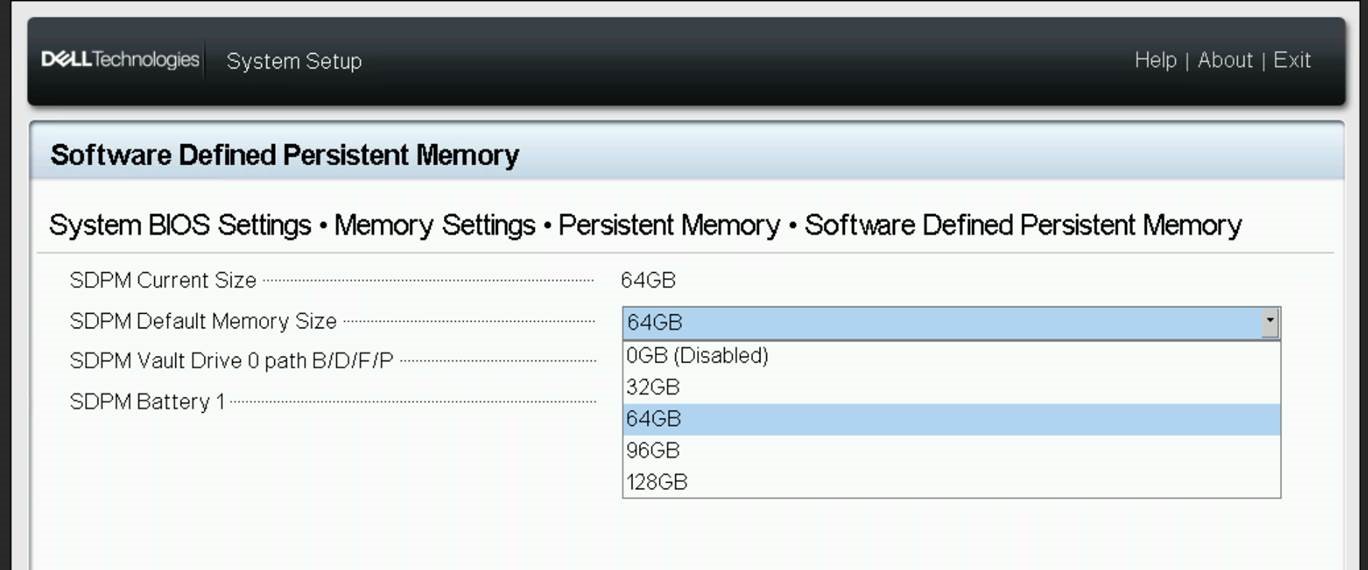1368x570 pixels.
Task: Click SDPM Vault Drive 0 path row
Action: [x=232, y=361]
